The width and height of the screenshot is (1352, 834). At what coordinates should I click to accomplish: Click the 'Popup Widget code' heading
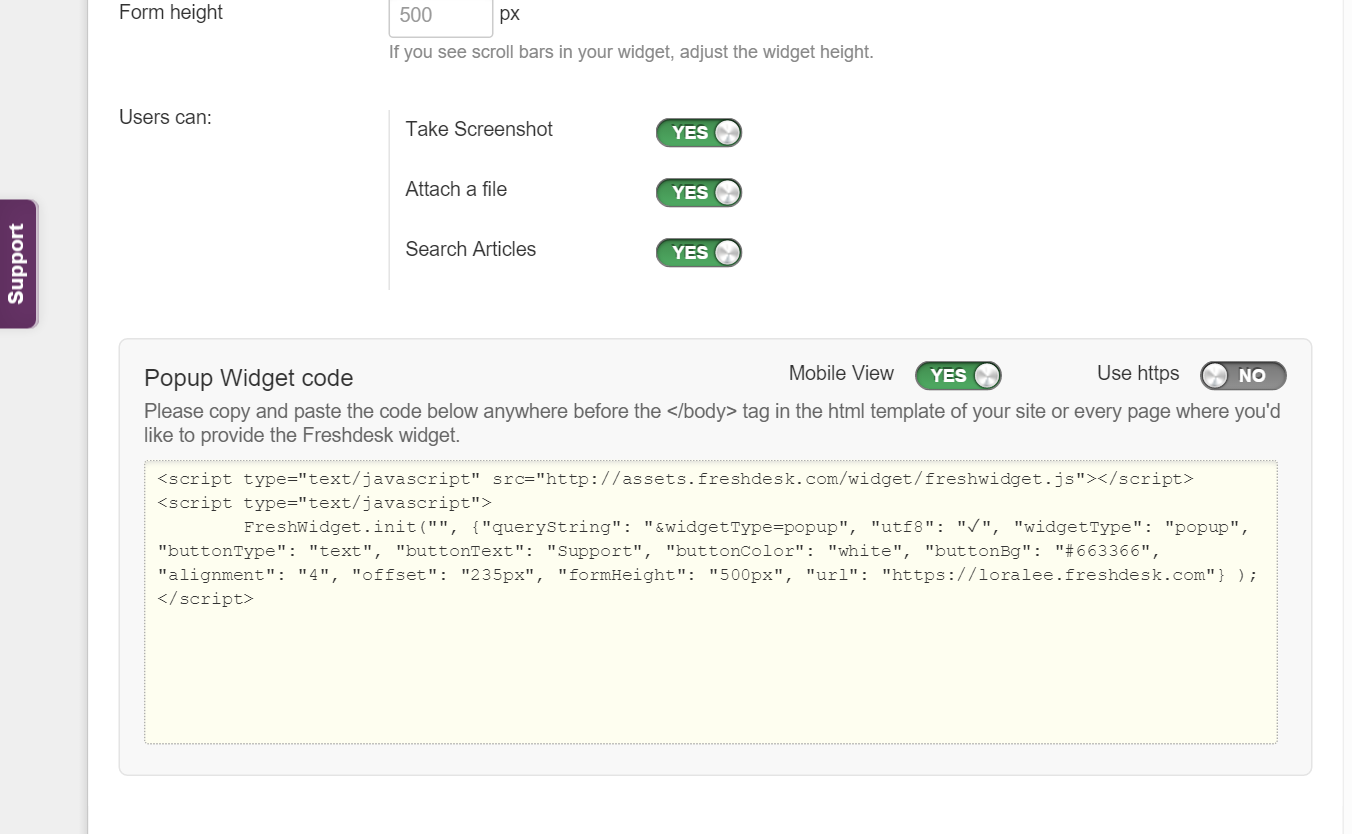[x=249, y=378]
